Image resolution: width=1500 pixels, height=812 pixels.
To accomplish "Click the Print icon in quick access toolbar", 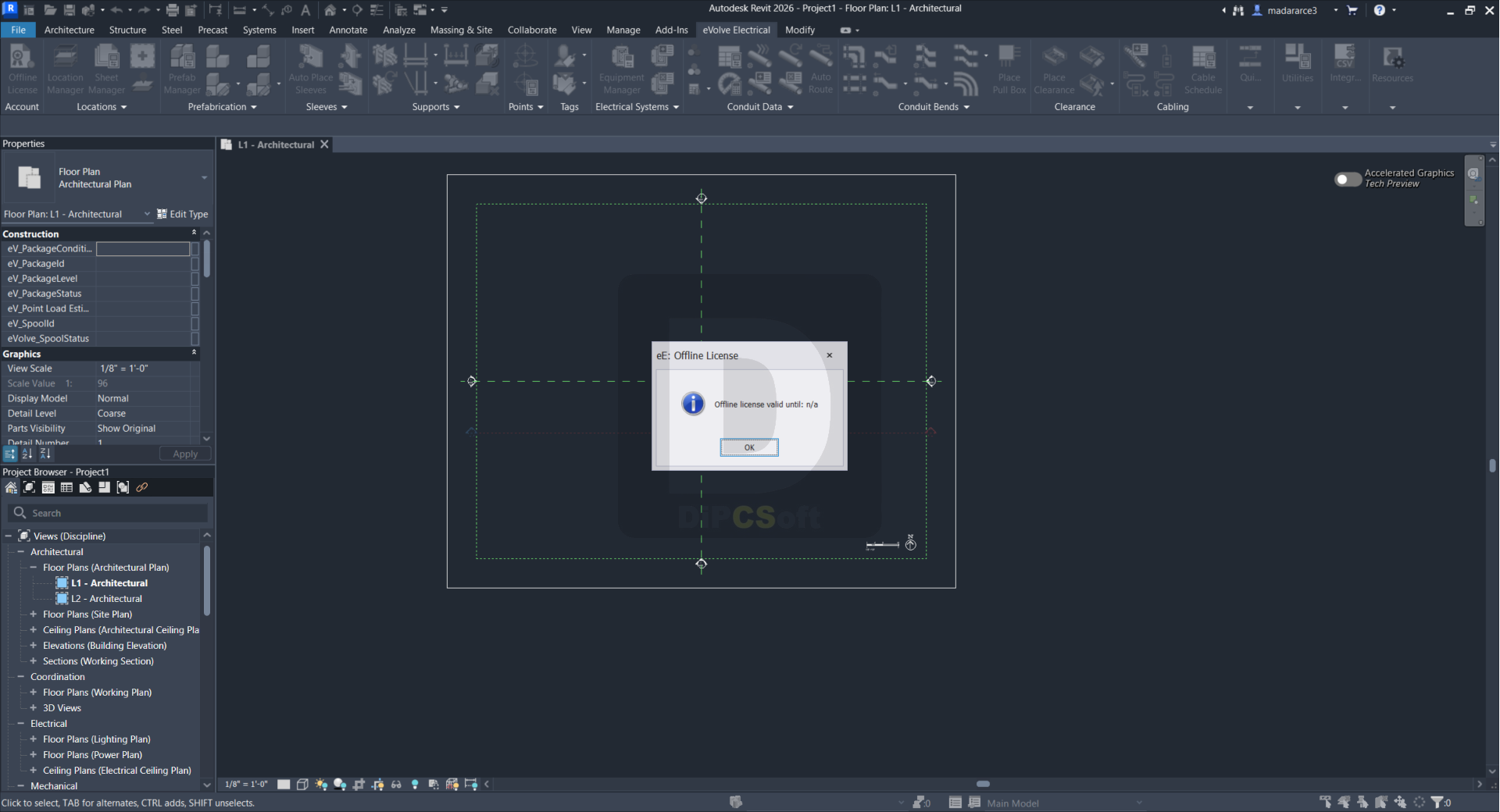I will (x=172, y=10).
